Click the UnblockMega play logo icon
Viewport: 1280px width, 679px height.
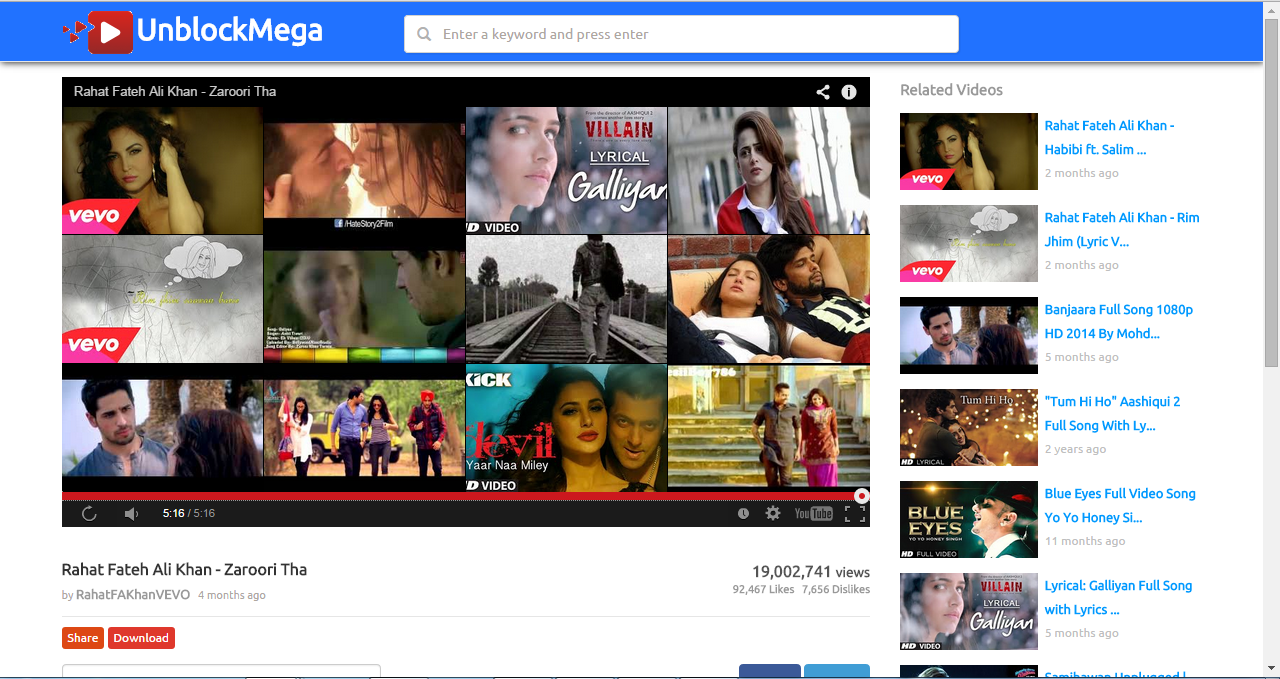(x=99, y=32)
